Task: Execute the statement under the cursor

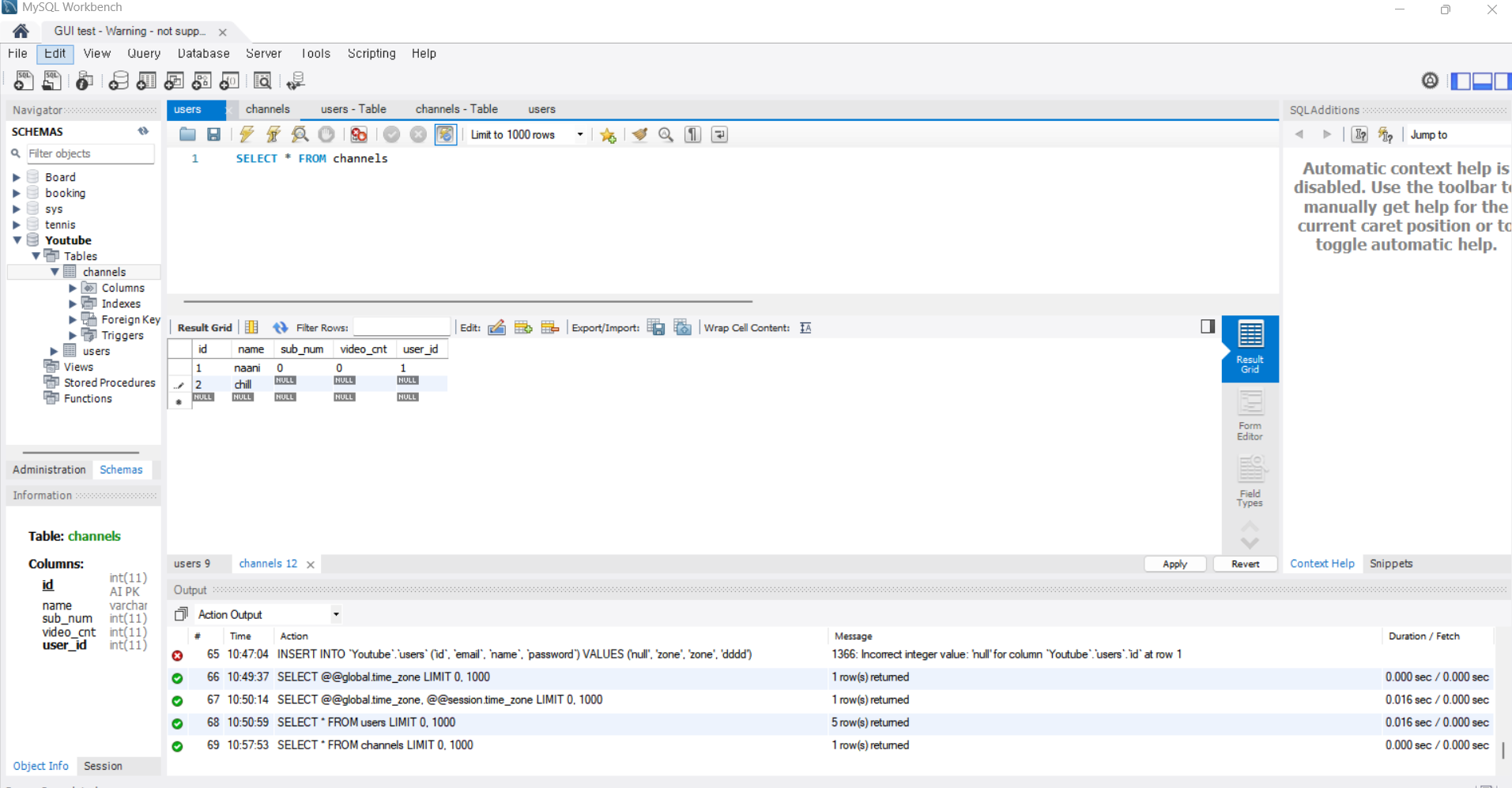Action: 273,134
